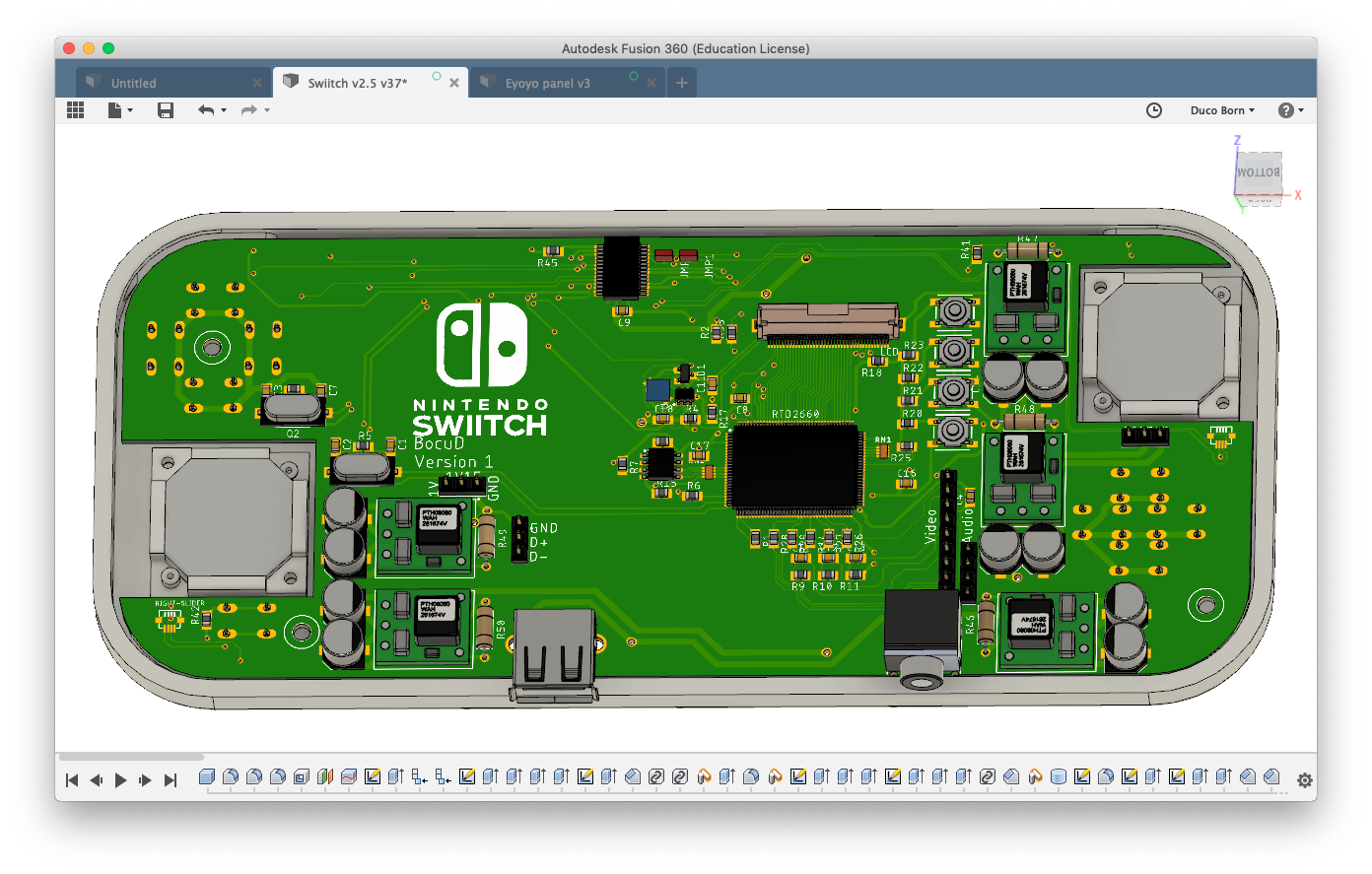1372x874 pixels.
Task: Click the 'RTD2660' silkscreen label
Action: pos(795,415)
